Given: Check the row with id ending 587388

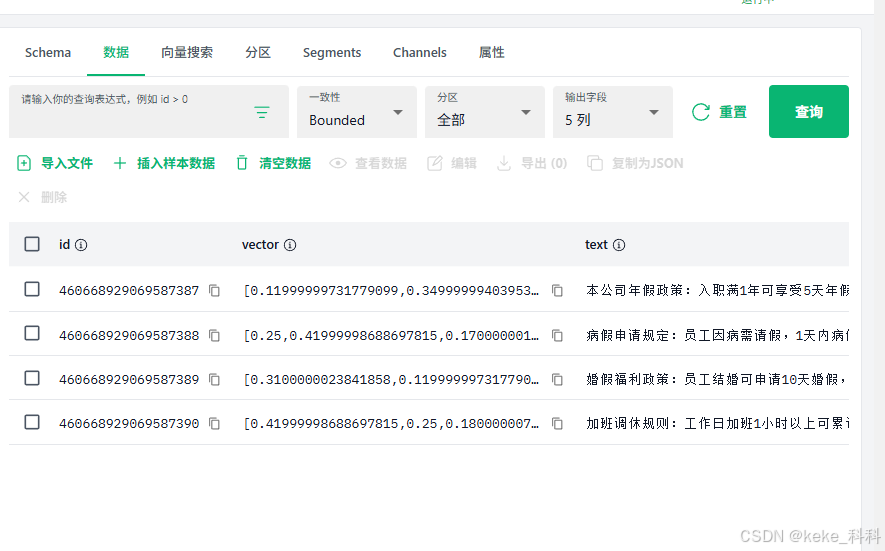Looking at the screenshot, I should pos(32,333).
